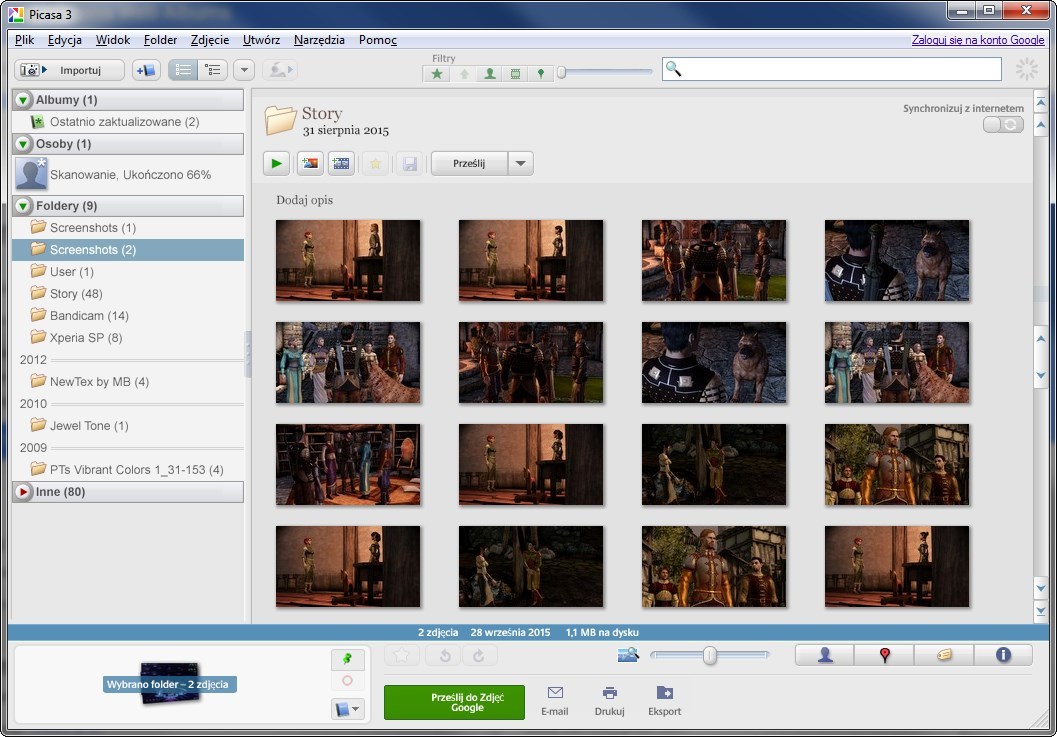Image resolution: width=1057 pixels, height=737 pixels.
Task: Expand the Inne section
Action: [23, 492]
